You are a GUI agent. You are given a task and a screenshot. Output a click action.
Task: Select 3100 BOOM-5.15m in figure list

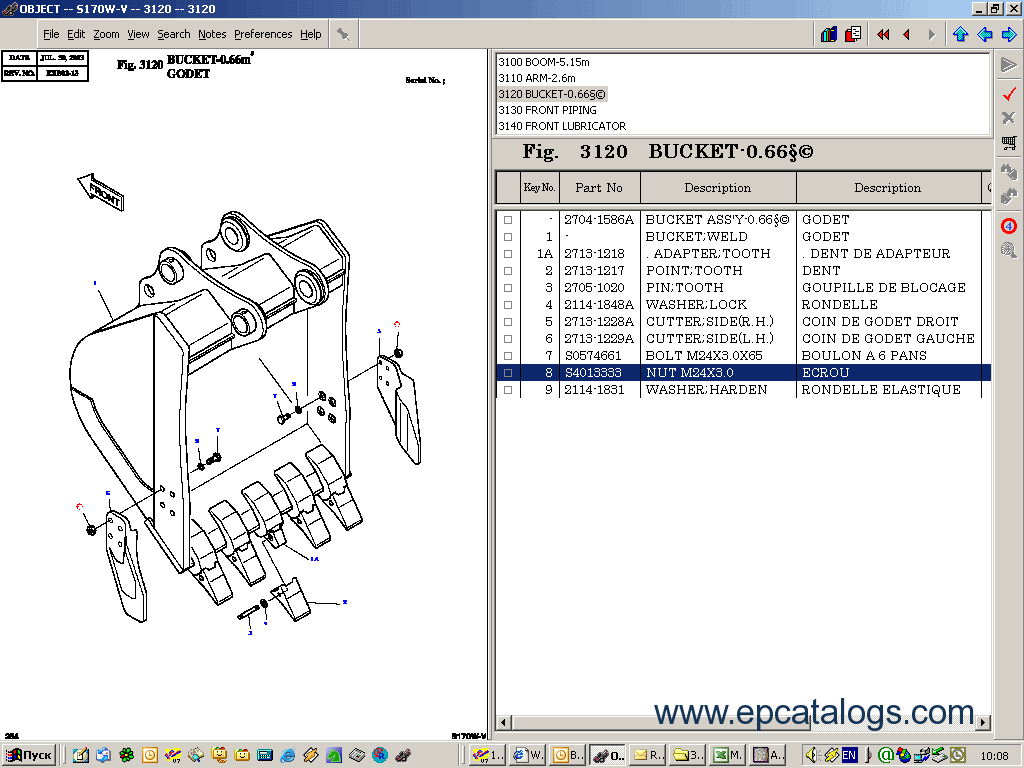click(x=544, y=62)
